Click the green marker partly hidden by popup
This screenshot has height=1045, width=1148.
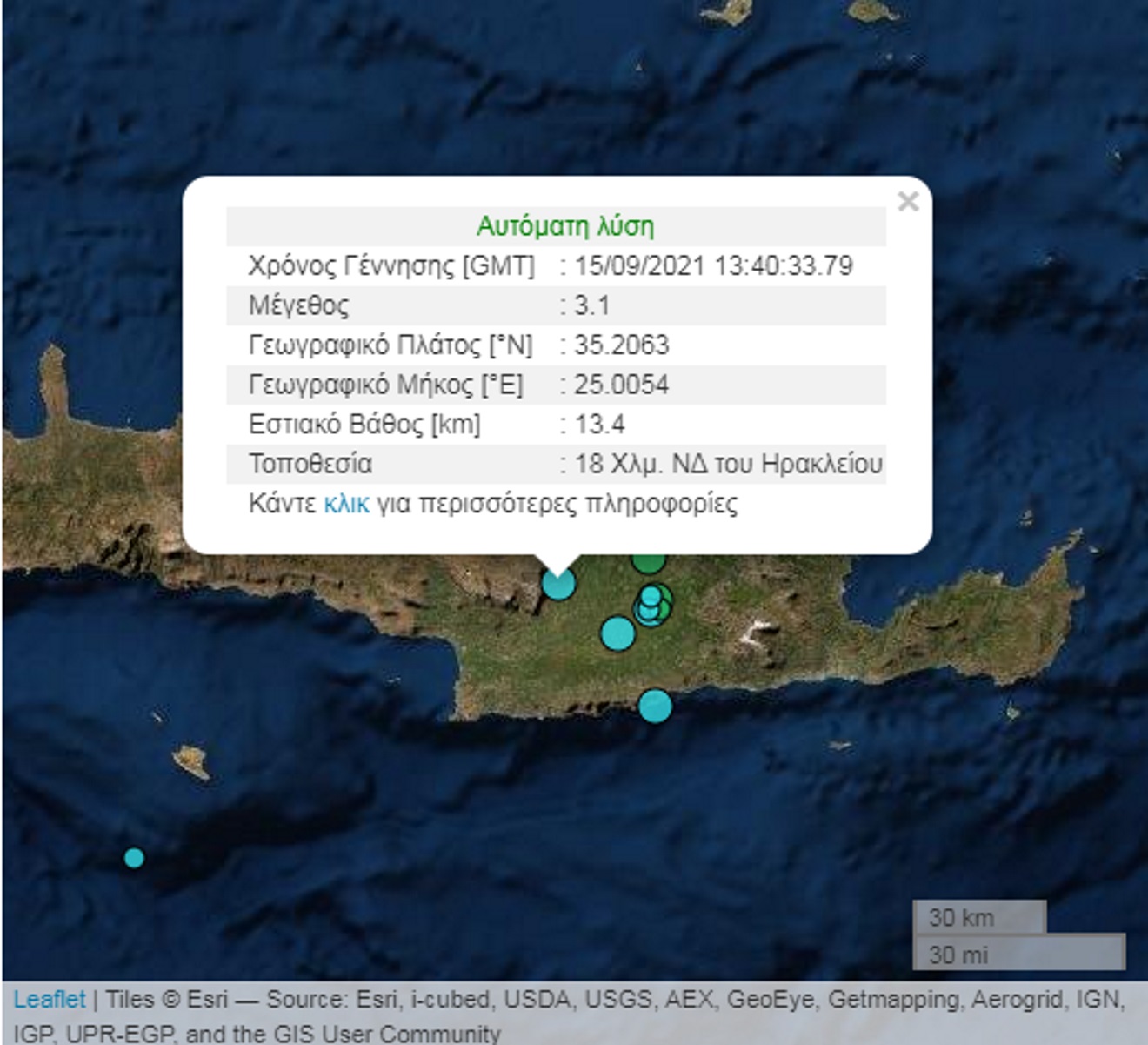click(648, 562)
